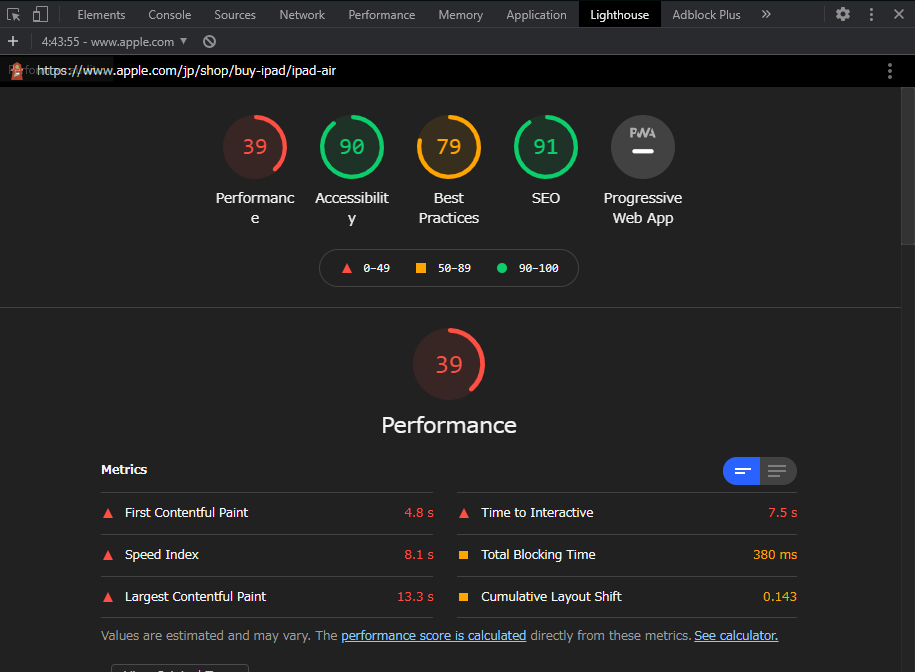Screen dimensions: 915x672
Task: Click the Time to Interactive metric
Action: 627,513
